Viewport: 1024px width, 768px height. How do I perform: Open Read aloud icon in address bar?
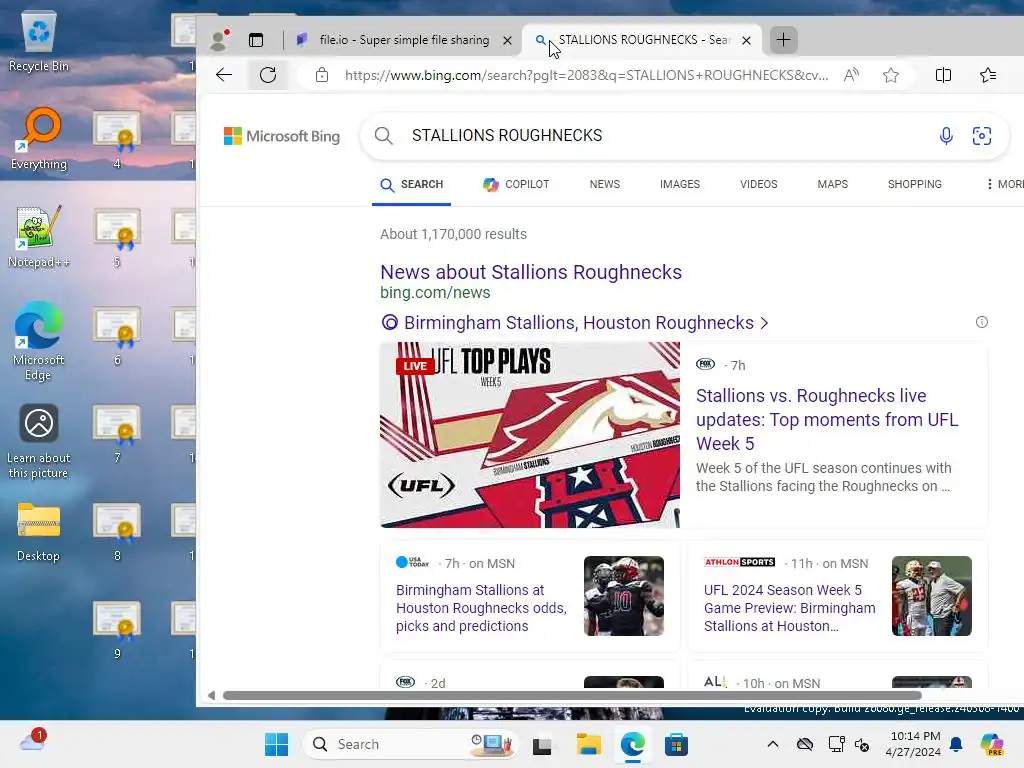(851, 75)
